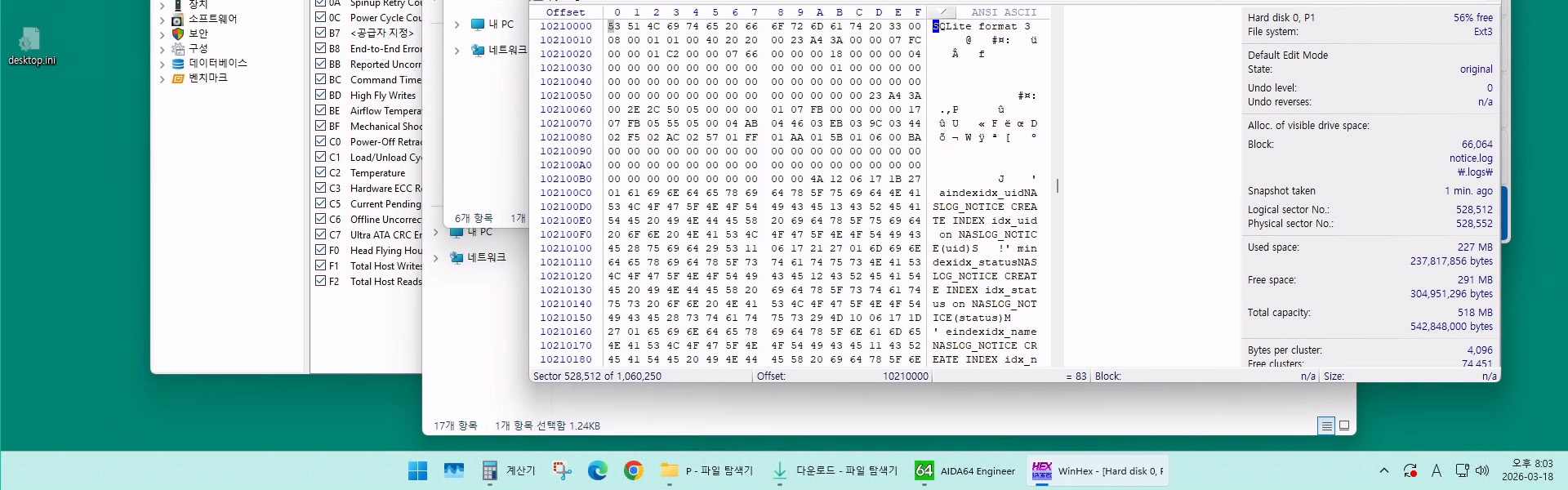Click the Logical sector No. value 528,512
Screen dimensions: 1568x490
pyautogui.click(x=1474, y=210)
